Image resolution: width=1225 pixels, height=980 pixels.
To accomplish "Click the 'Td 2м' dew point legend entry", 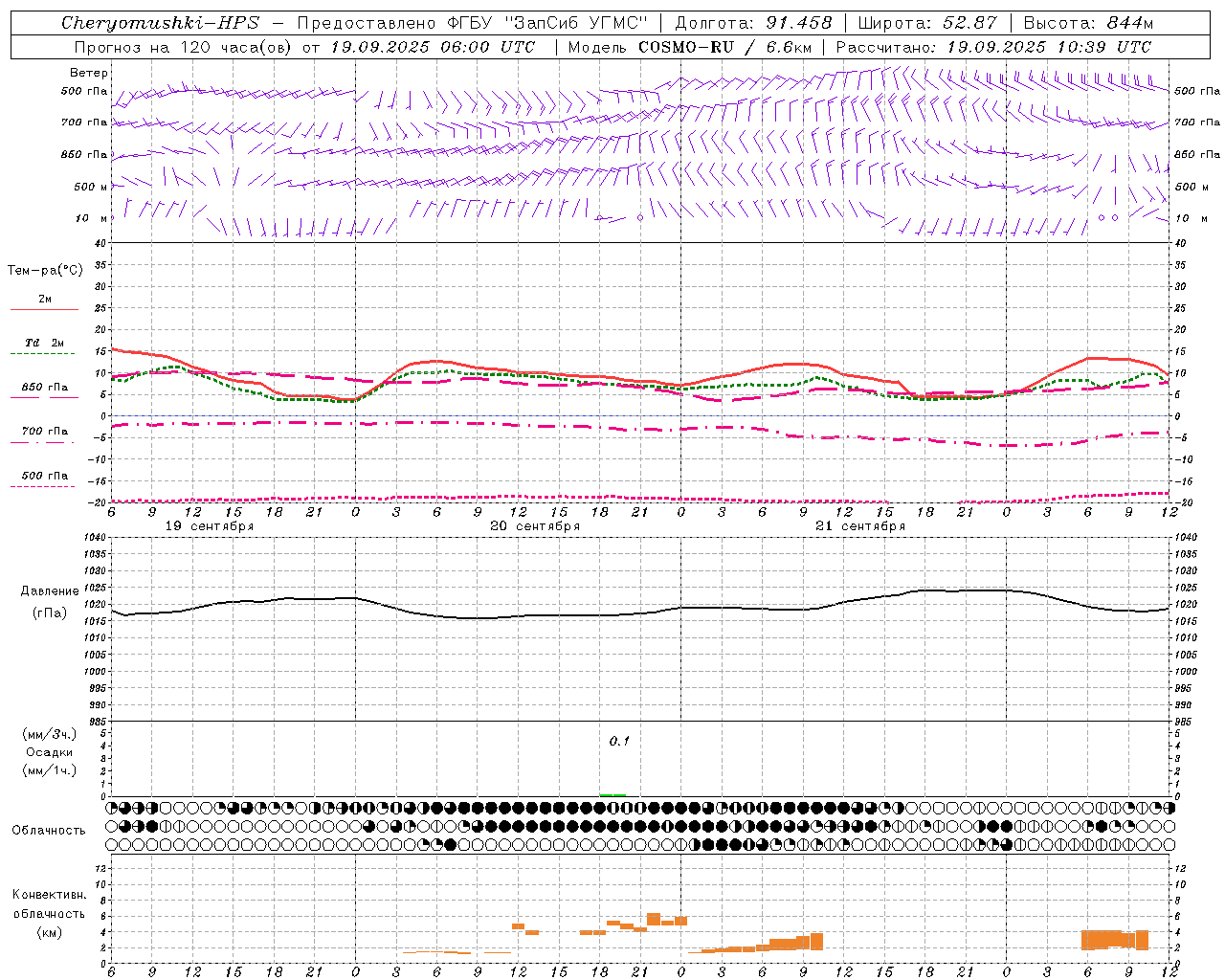I will (44, 343).
